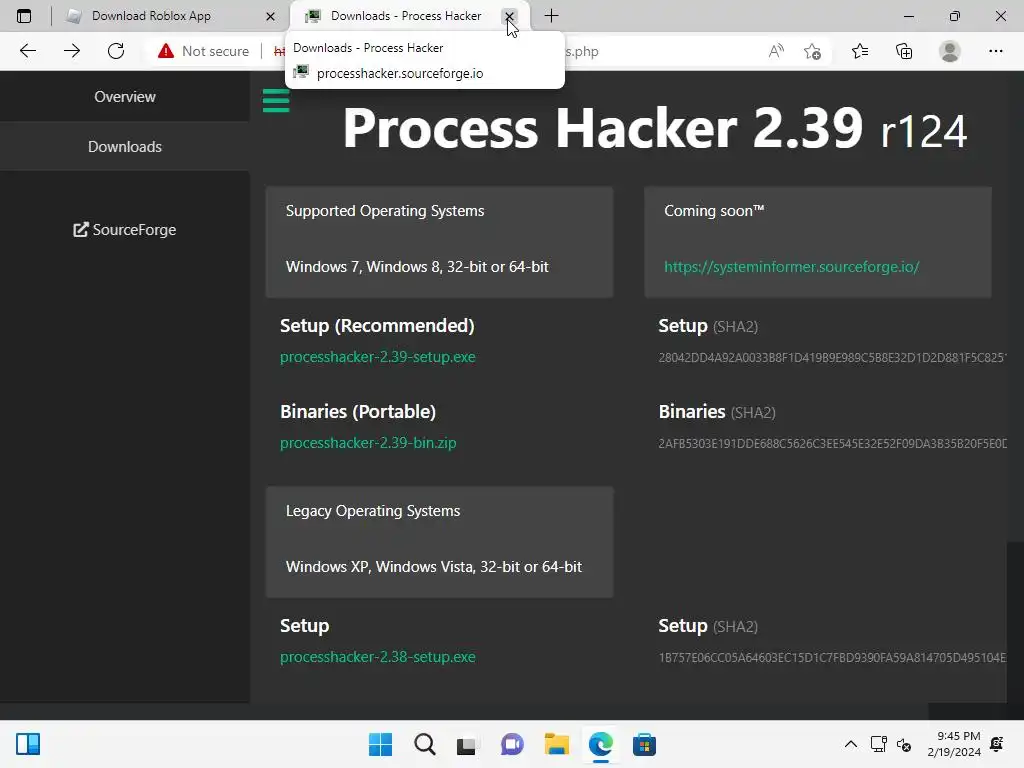Add this page to favorites
The height and width of the screenshot is (768, 1024).
pos(812,51)
